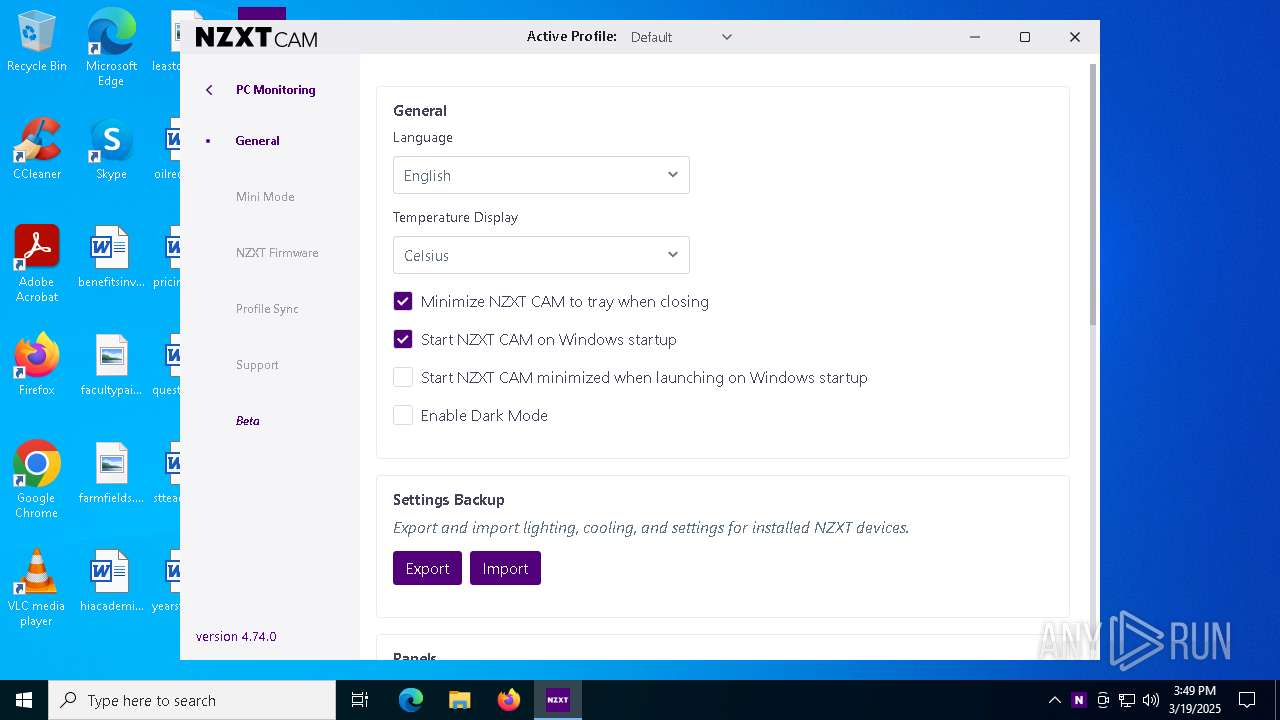The image size is (1280, 720).
Task: Open the Windows Start menu
Action: click(24, 700)
